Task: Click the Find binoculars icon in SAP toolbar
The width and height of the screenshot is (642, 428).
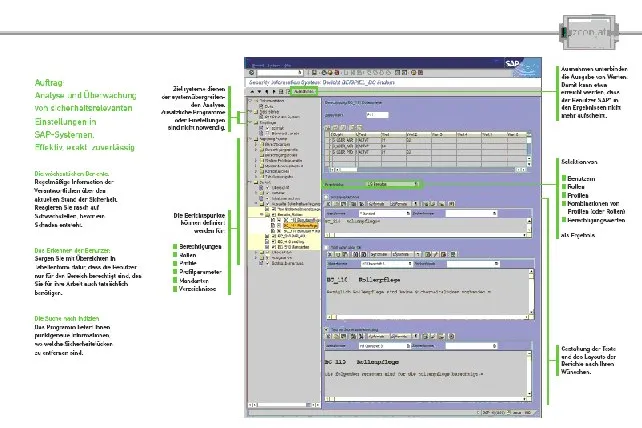Action: click(353, 72)
